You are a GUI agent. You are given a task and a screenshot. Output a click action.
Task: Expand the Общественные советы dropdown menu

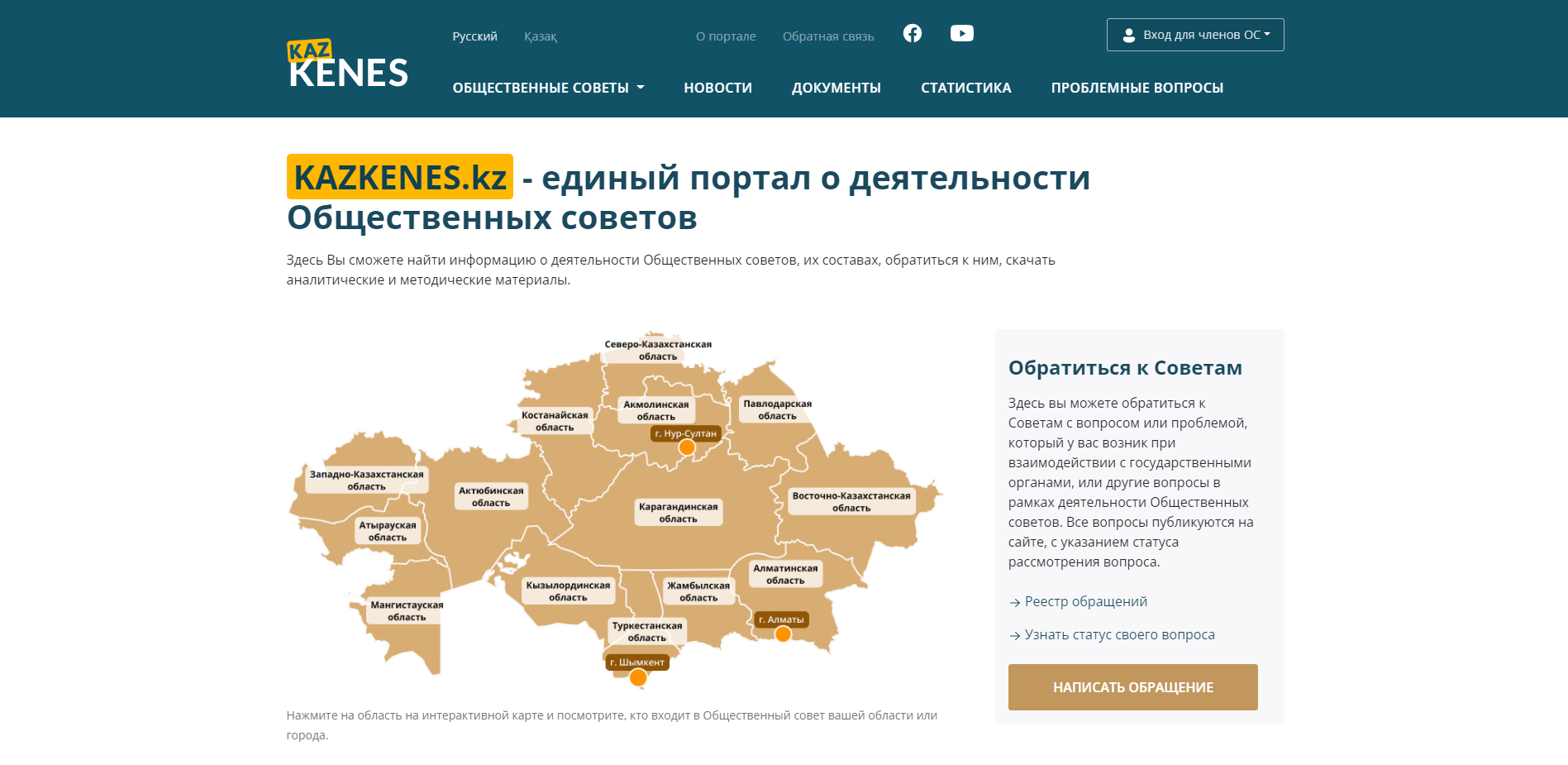pos(548,88)
